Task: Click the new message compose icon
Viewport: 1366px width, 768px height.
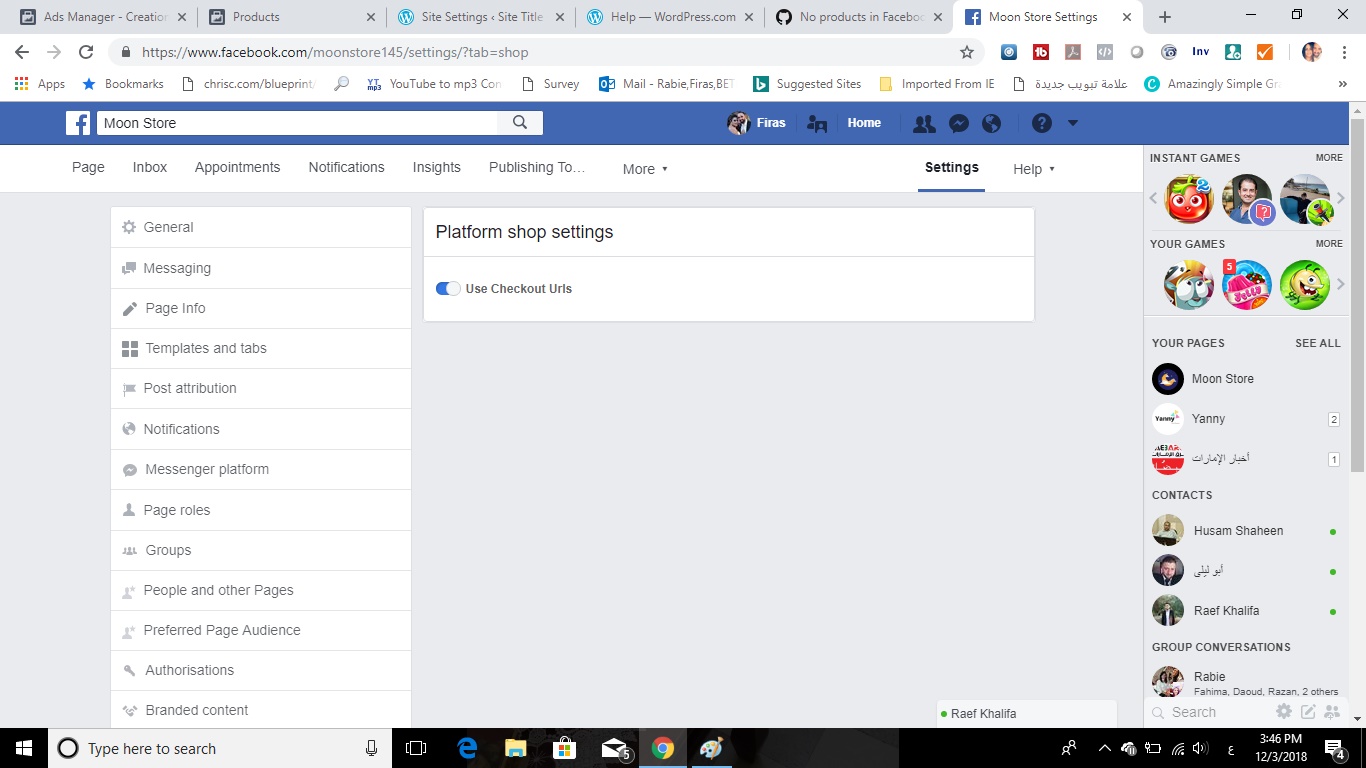Action: (1308, 712)
